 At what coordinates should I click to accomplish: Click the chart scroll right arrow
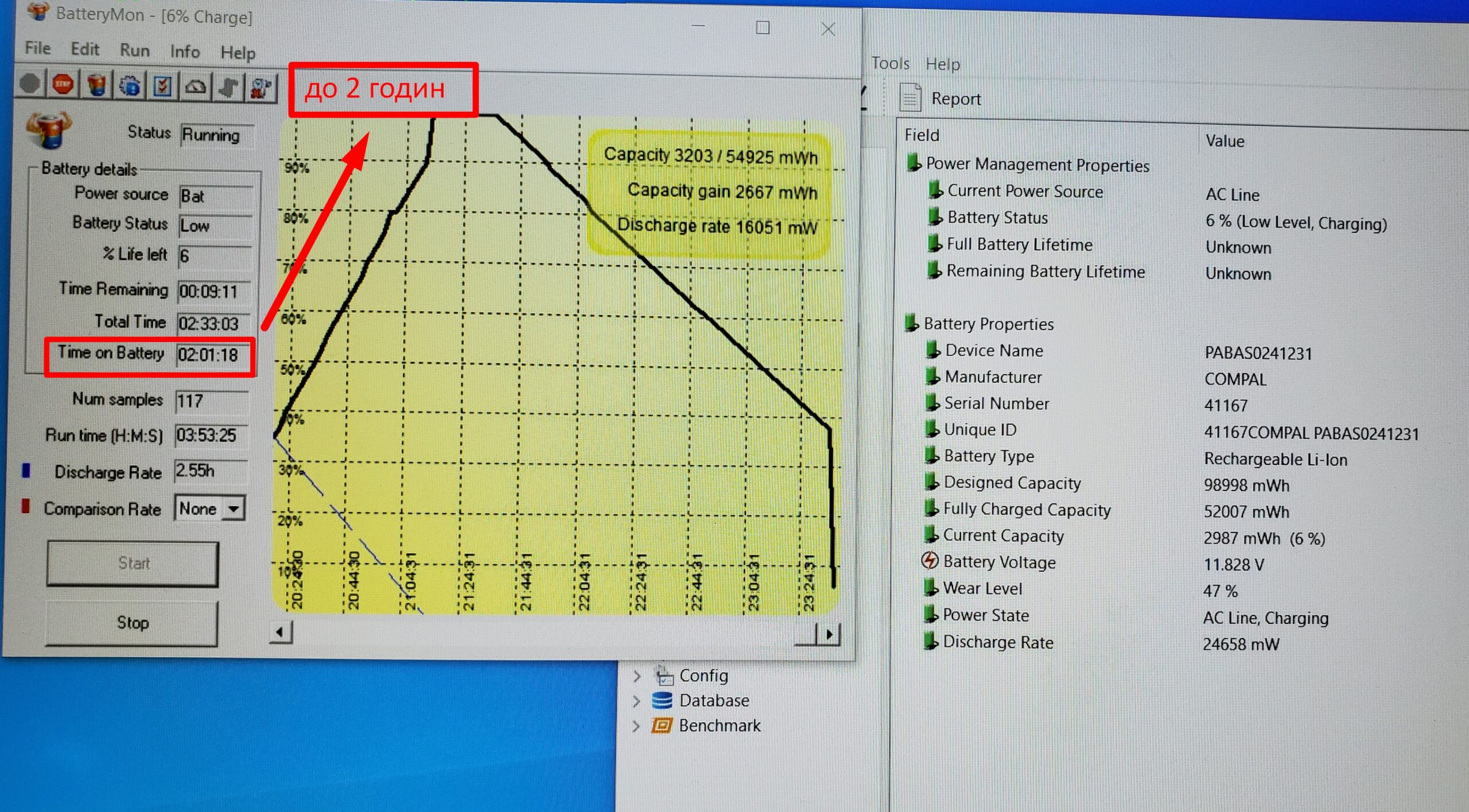(x=829, y=634)
